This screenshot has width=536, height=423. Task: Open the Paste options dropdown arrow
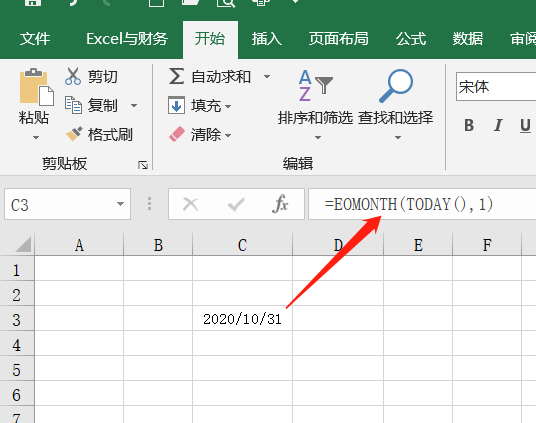coord(36,137)
